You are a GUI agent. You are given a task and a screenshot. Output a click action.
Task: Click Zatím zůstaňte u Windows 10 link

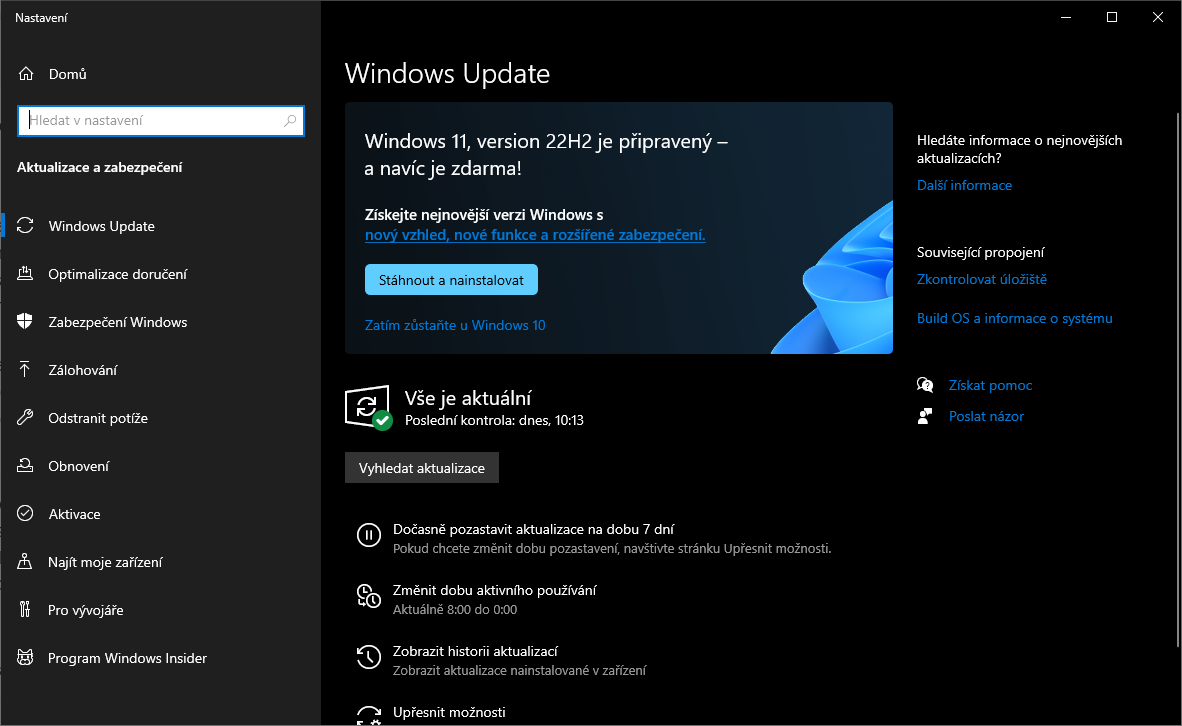point(455,325)
